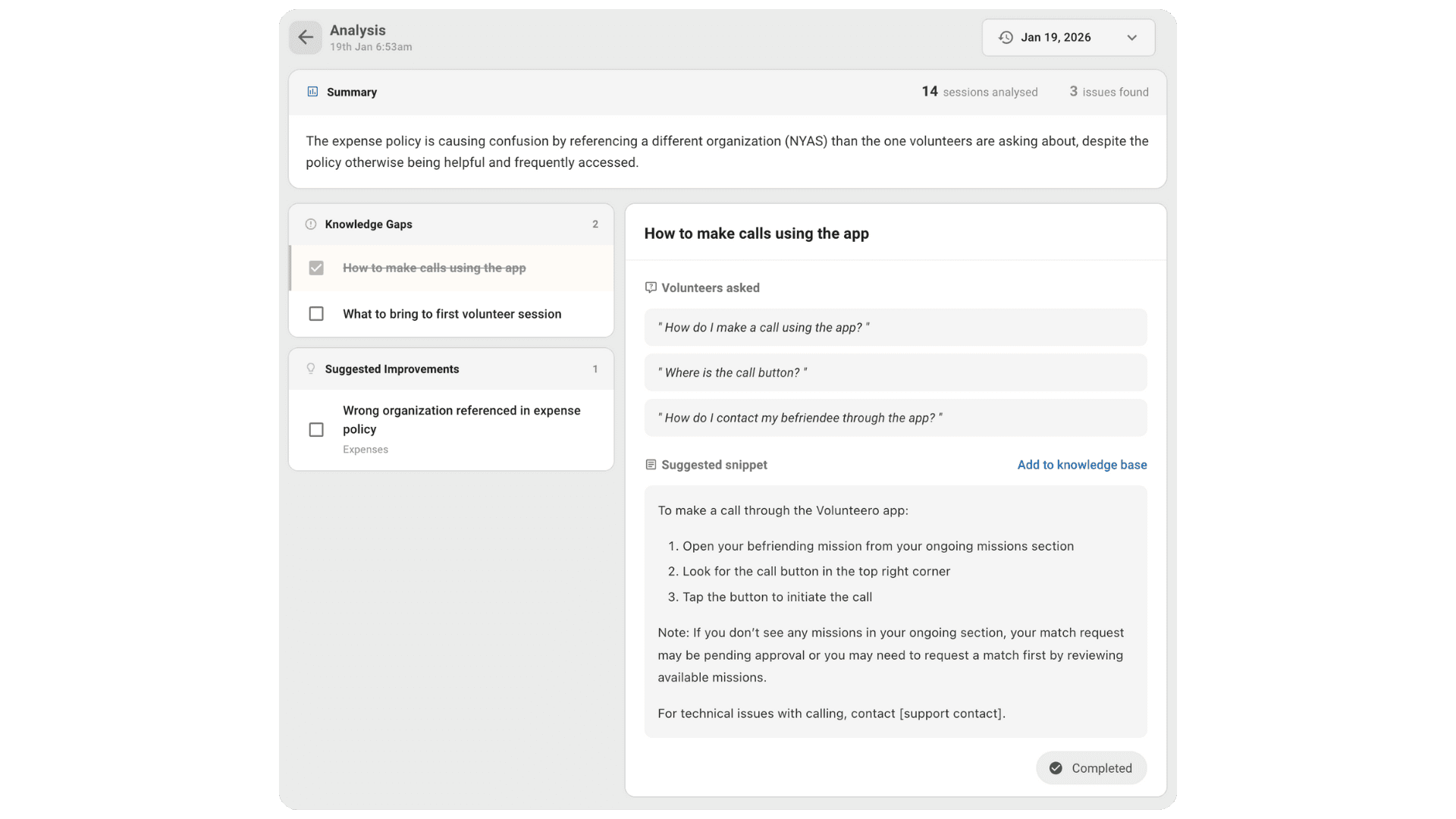Open 'Wrong organization referenced in expense policy' item

(461, 419)
